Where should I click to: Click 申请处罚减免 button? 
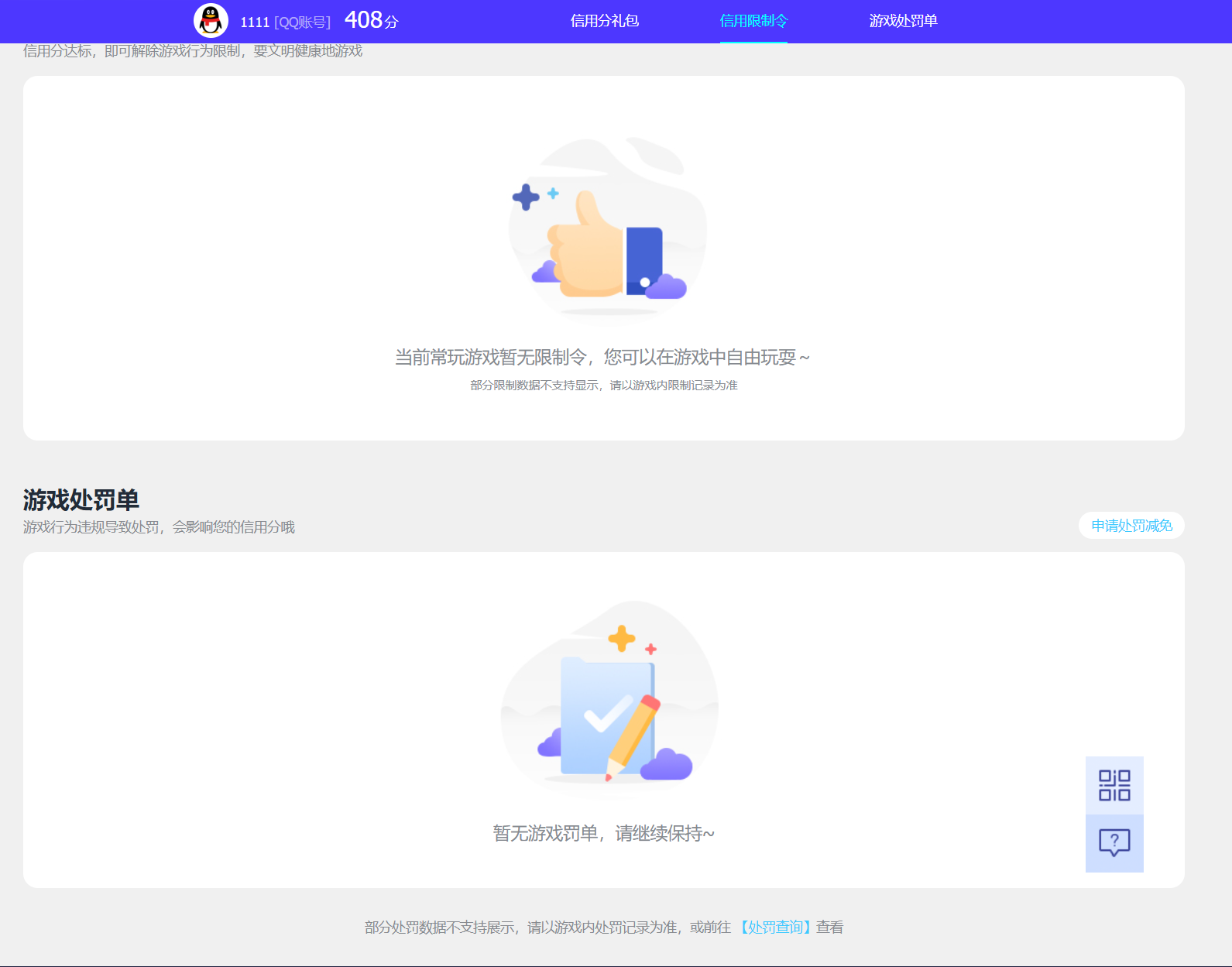[x=1131, y=526]
